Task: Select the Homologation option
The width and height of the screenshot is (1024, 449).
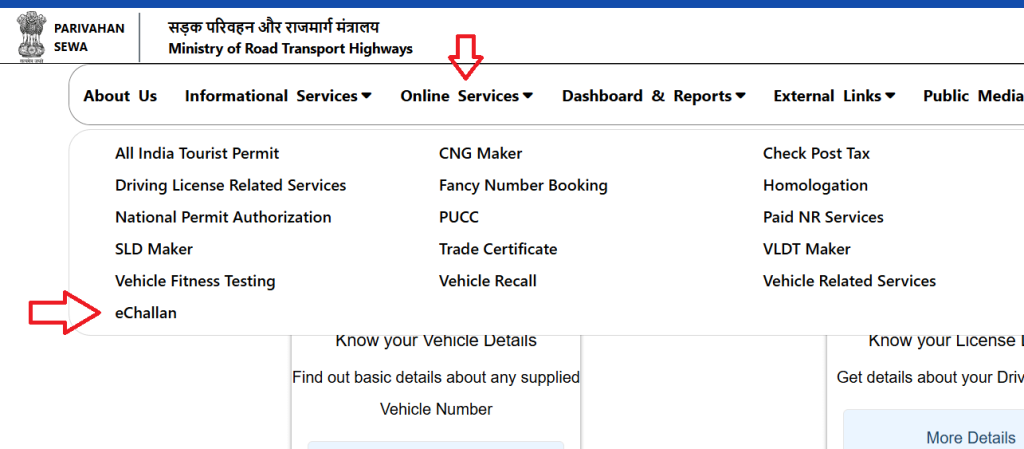Action: click(x=815, y=185)
